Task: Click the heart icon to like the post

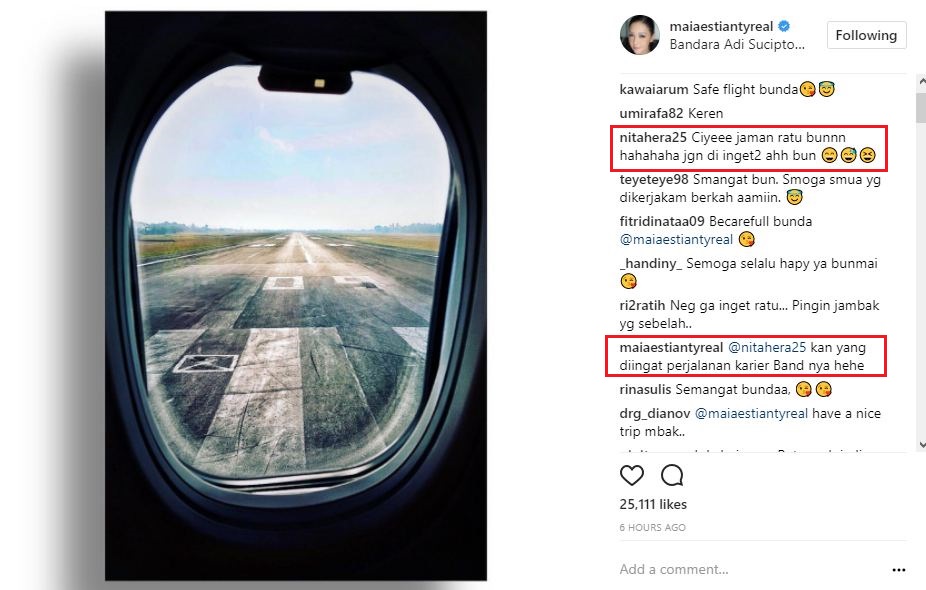Action: point(632,475)
